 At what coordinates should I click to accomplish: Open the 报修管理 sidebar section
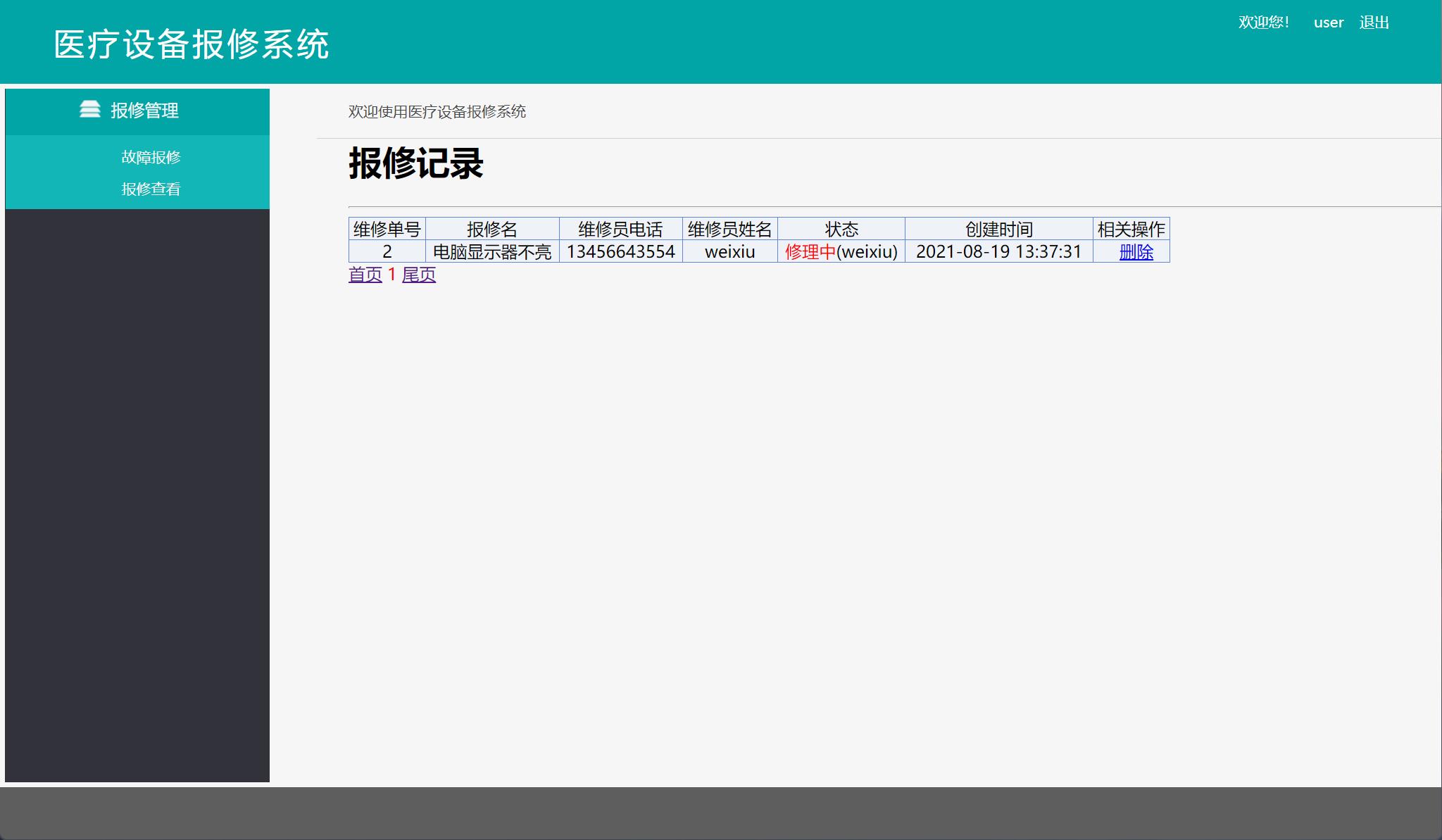tap(144, 110)
